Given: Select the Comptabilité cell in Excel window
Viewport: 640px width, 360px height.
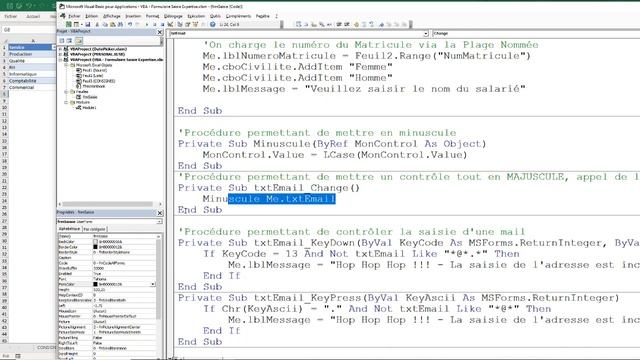Looking at the screenshot, I should tap(32, 81).
